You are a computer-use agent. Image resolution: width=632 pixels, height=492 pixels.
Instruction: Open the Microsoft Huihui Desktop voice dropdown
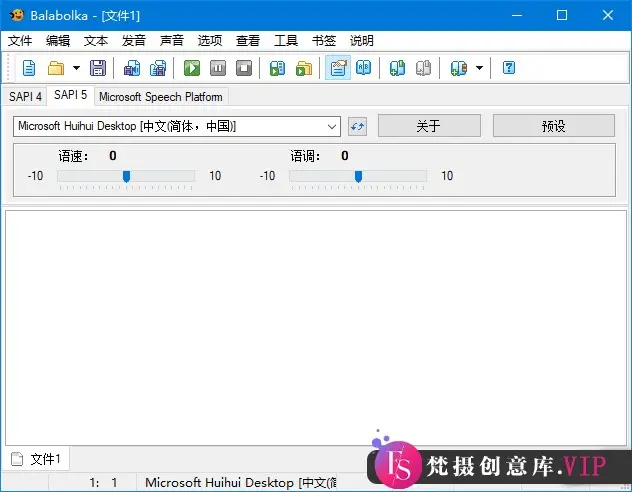click(x=177, y=127)
